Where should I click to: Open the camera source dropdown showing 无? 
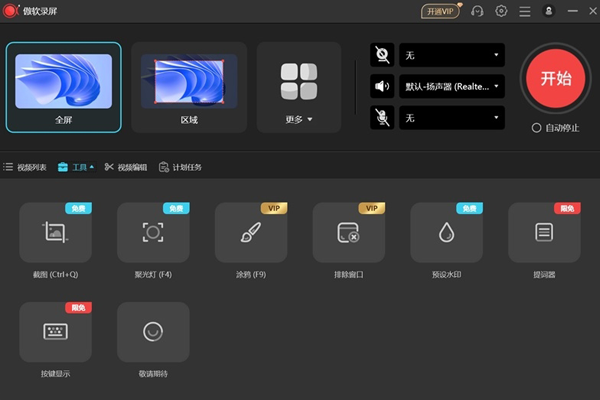point(452,55)
